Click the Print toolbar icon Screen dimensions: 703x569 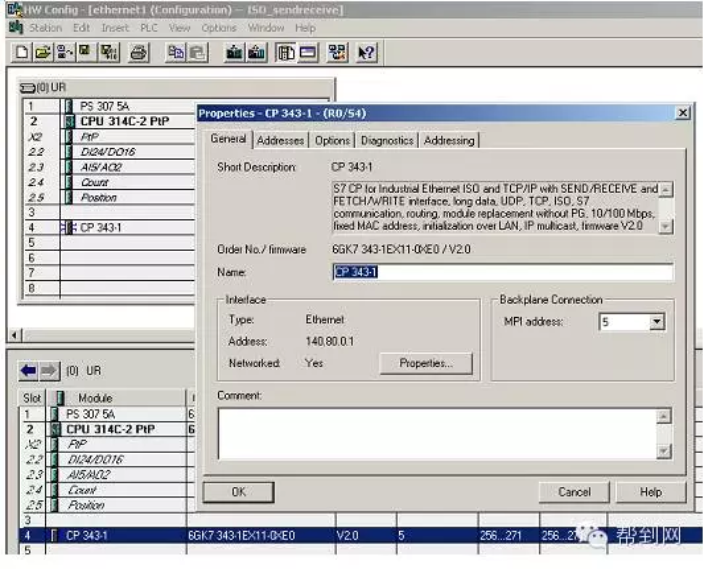pos(138,54)
